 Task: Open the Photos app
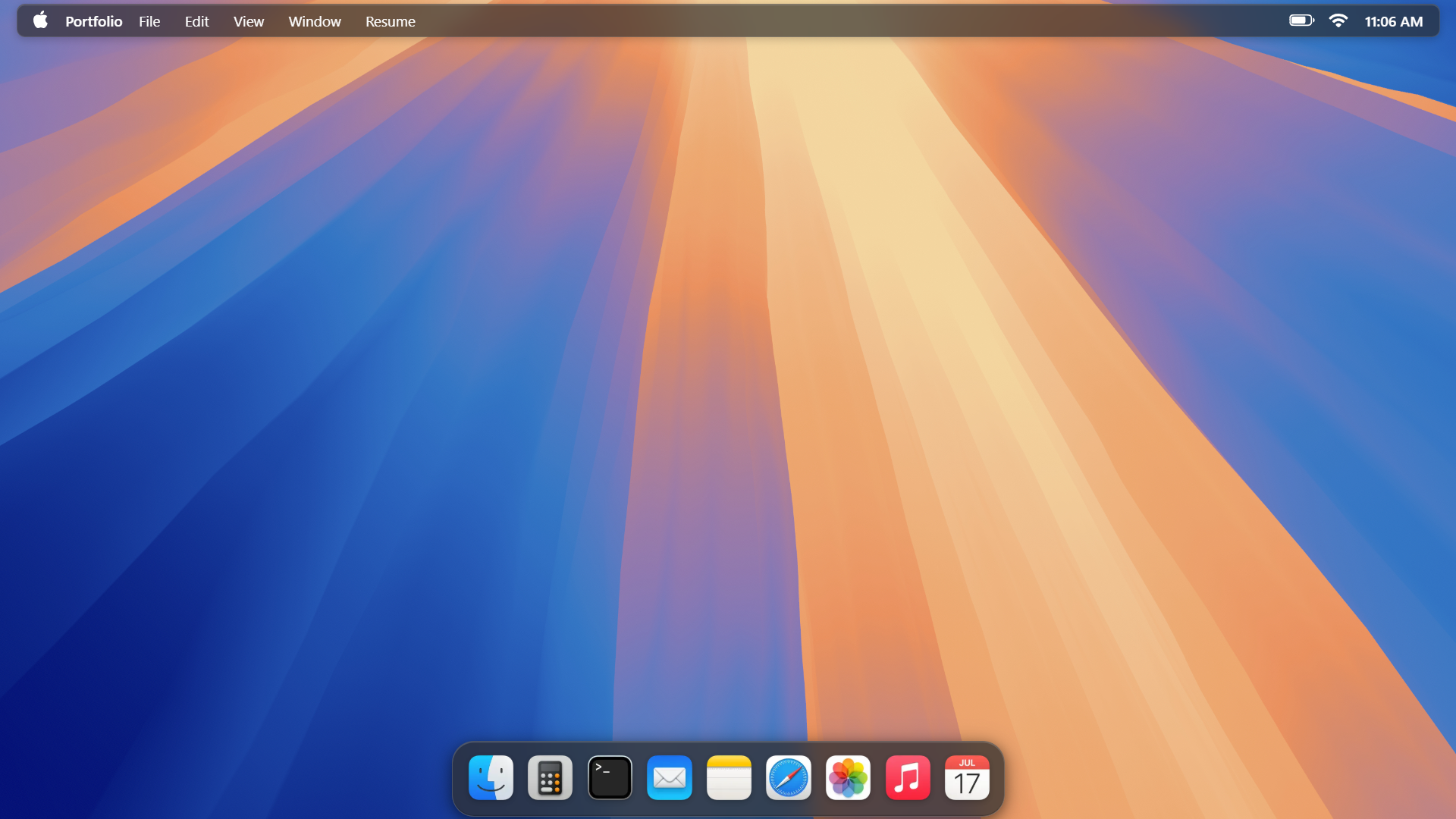pyautogui.click(x=847, y=777)
